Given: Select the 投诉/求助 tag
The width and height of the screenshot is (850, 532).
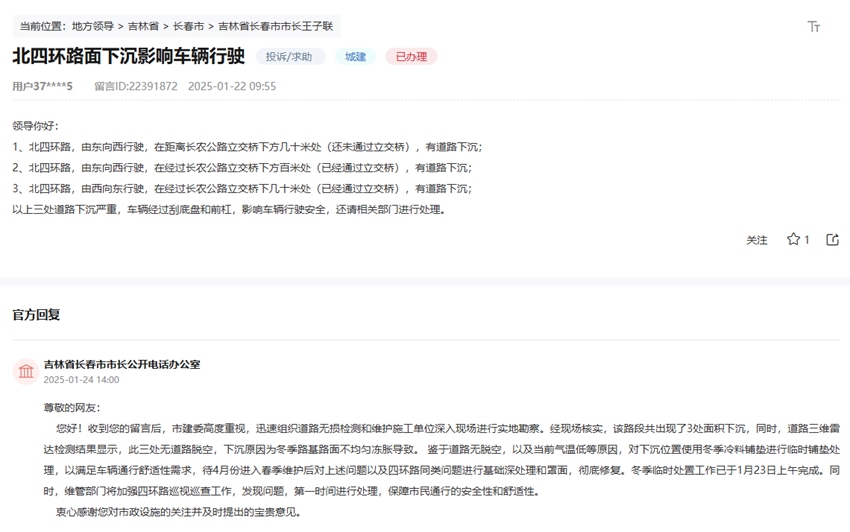Looking at the screenshot, I should click(289, 57).
